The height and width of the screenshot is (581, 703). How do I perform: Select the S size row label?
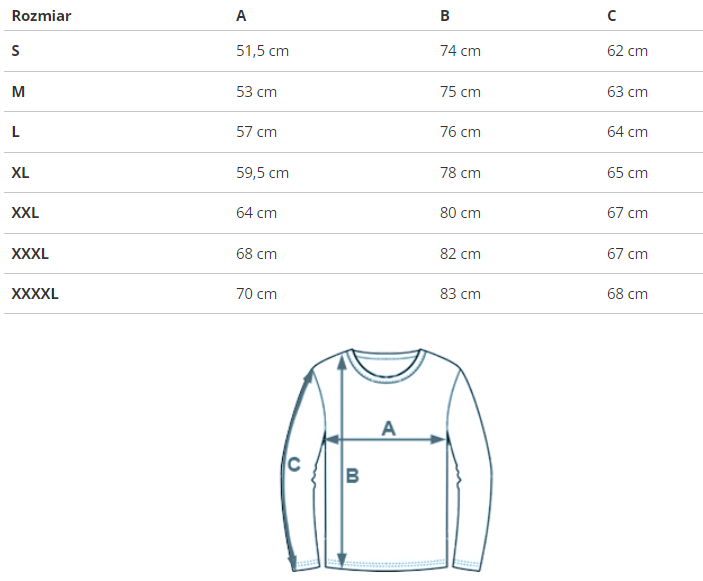tap(16, 51)
